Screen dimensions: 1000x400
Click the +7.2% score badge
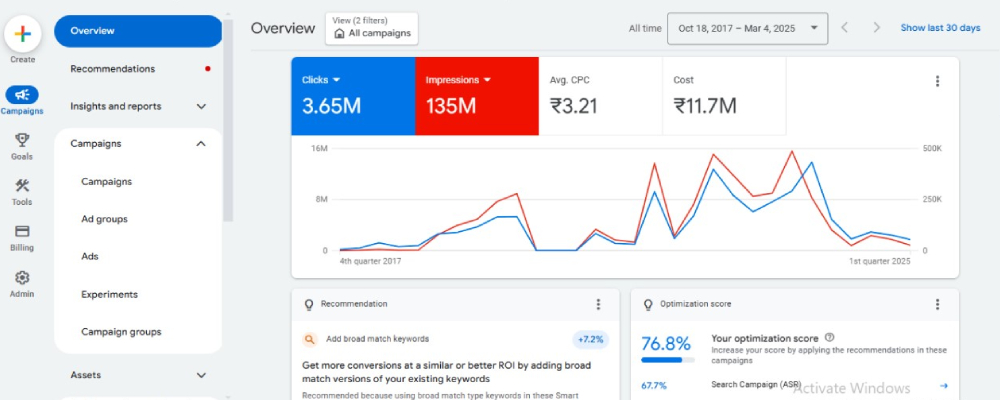click(591, 340)
